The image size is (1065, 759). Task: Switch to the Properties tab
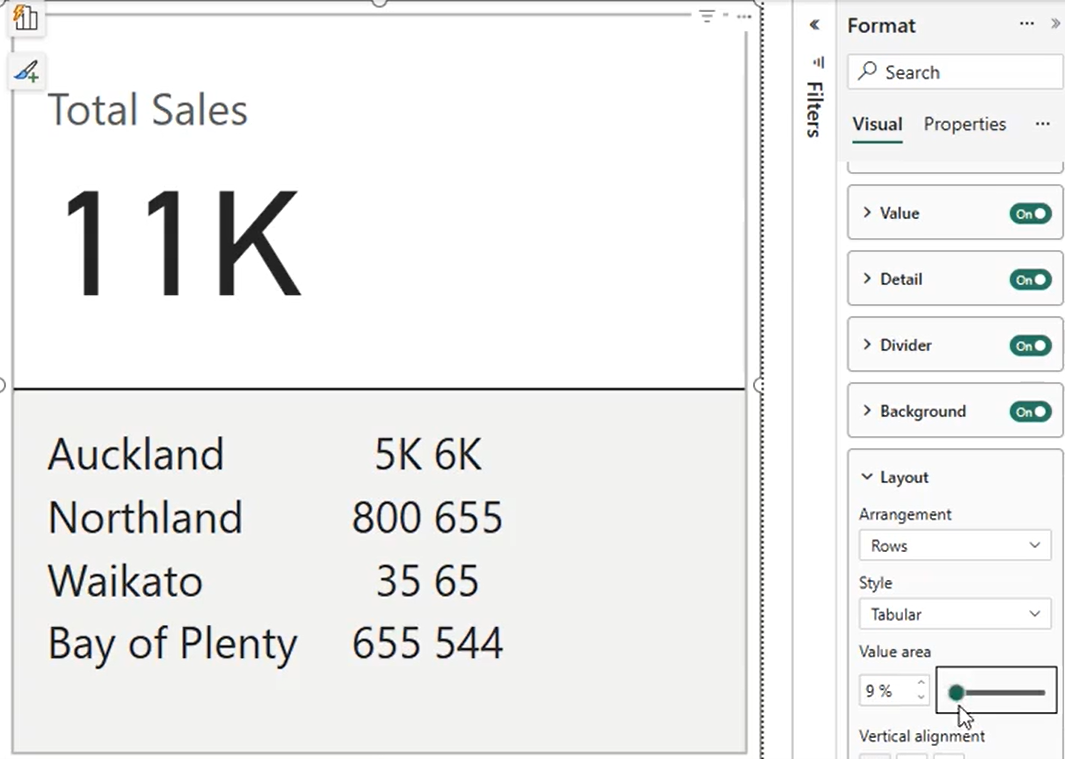(964, 124)
